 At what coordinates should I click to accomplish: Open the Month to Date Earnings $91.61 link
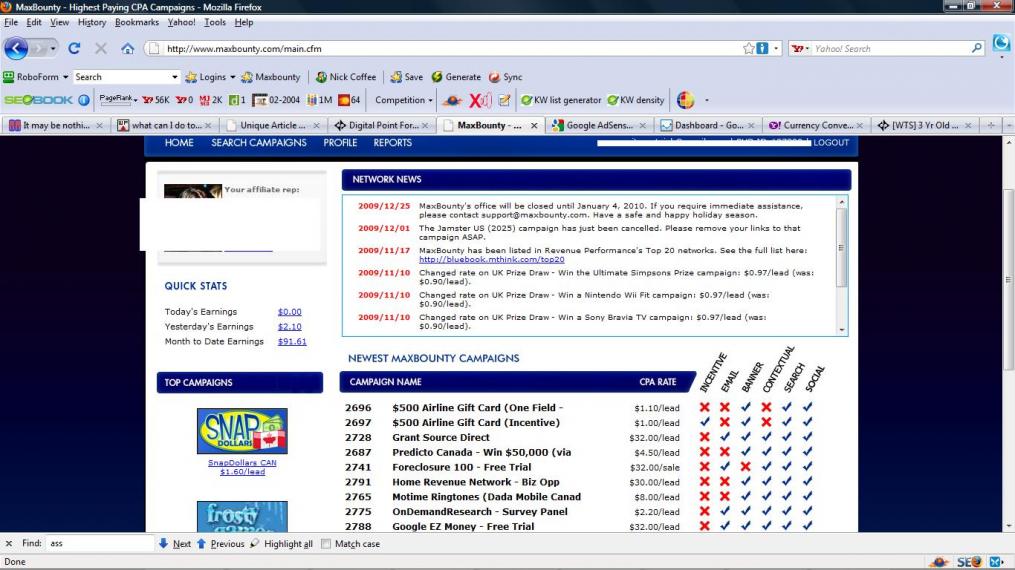tap(292, 341)
